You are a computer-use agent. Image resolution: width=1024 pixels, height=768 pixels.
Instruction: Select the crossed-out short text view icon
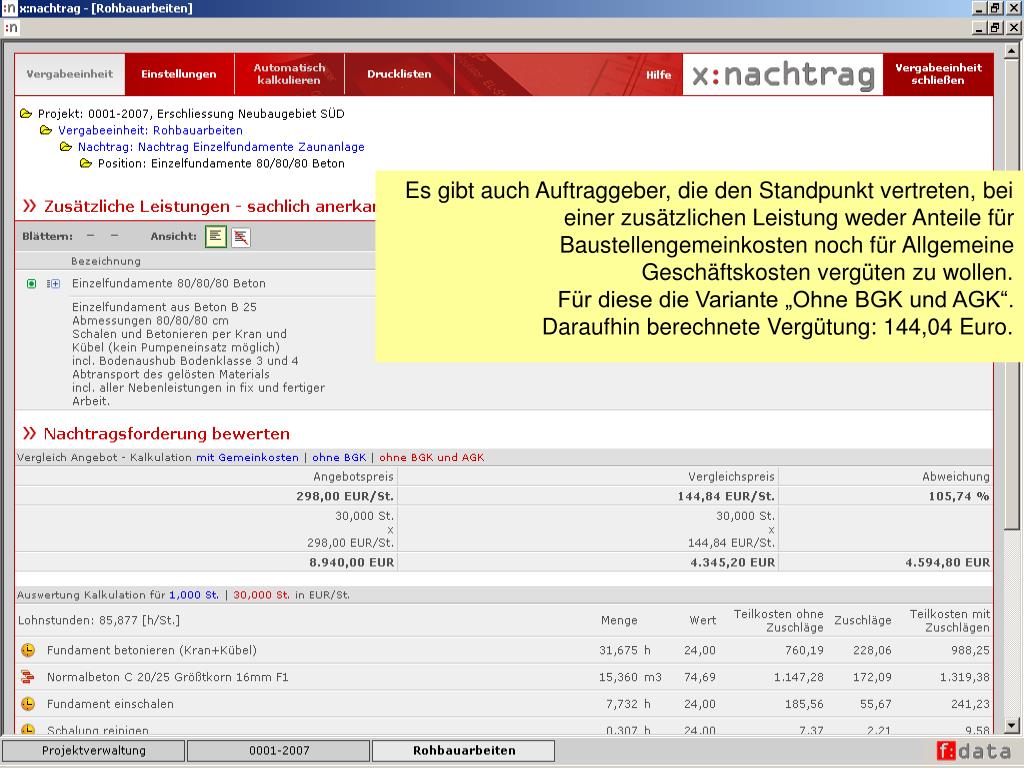(241, 237)
